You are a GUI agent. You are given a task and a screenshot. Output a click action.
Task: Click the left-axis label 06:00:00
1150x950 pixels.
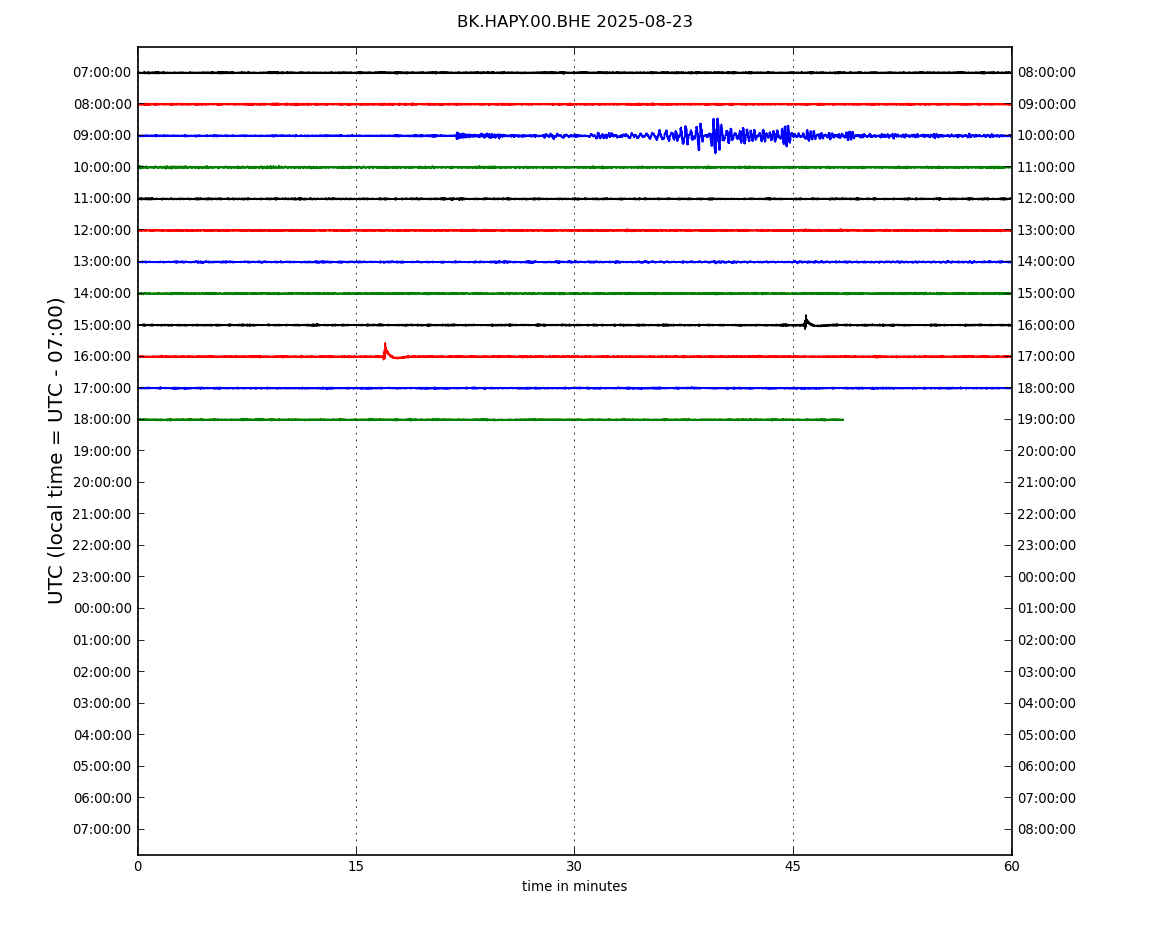[x=103, y=798]
